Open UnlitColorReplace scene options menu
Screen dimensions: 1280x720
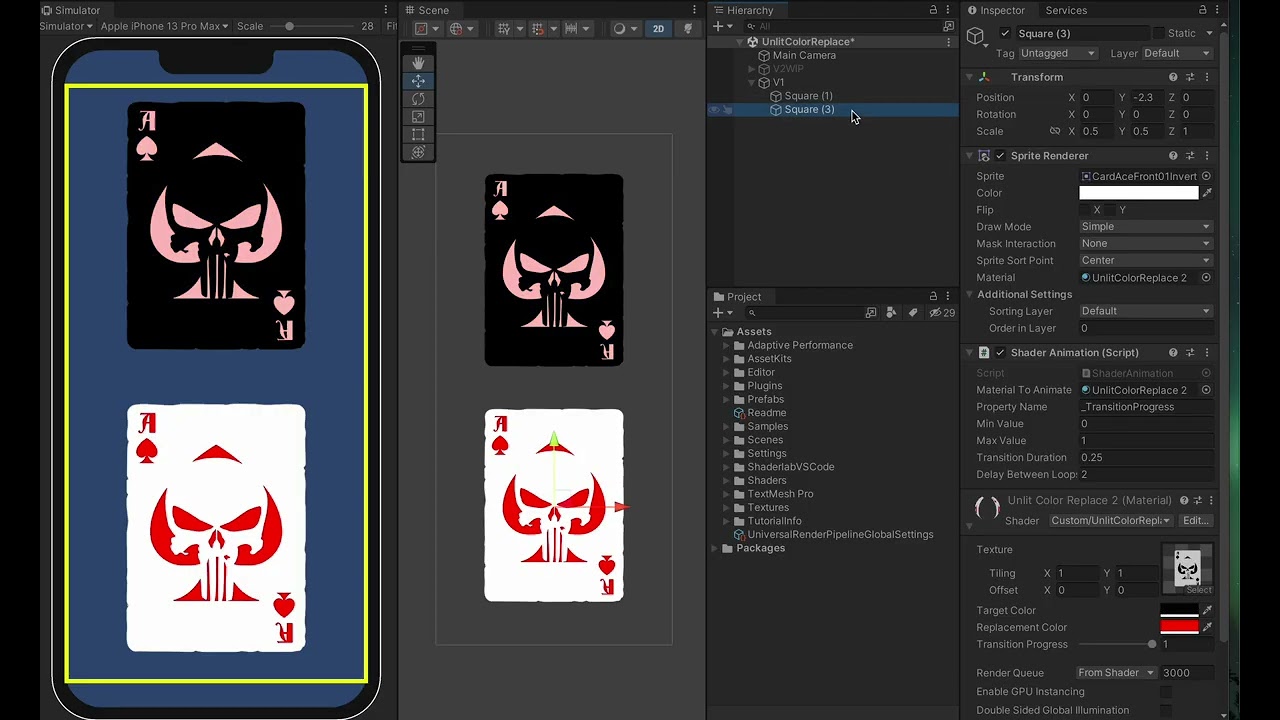[x=948, y=42]
